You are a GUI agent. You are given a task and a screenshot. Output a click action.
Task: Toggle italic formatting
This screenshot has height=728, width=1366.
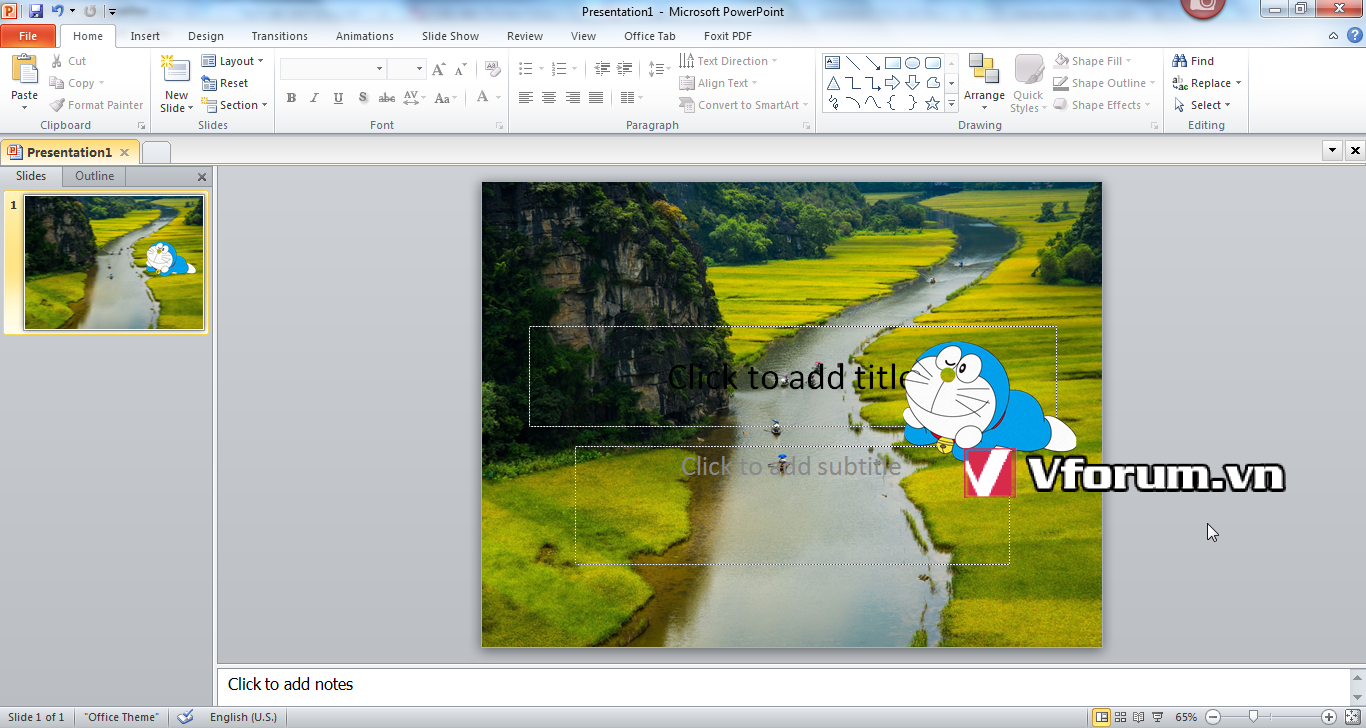[x=314, y=98]
